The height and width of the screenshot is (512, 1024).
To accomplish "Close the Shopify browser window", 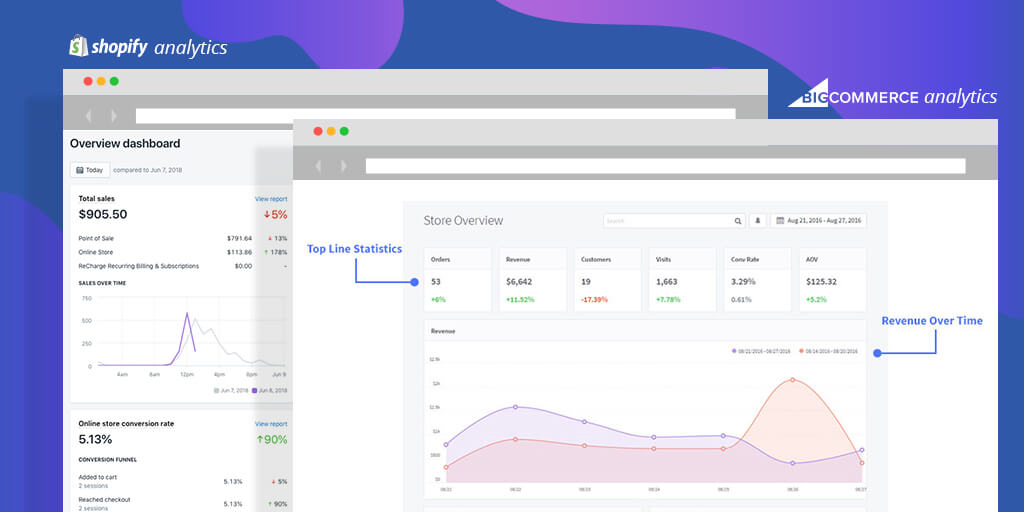I will (x=88, y=82).
